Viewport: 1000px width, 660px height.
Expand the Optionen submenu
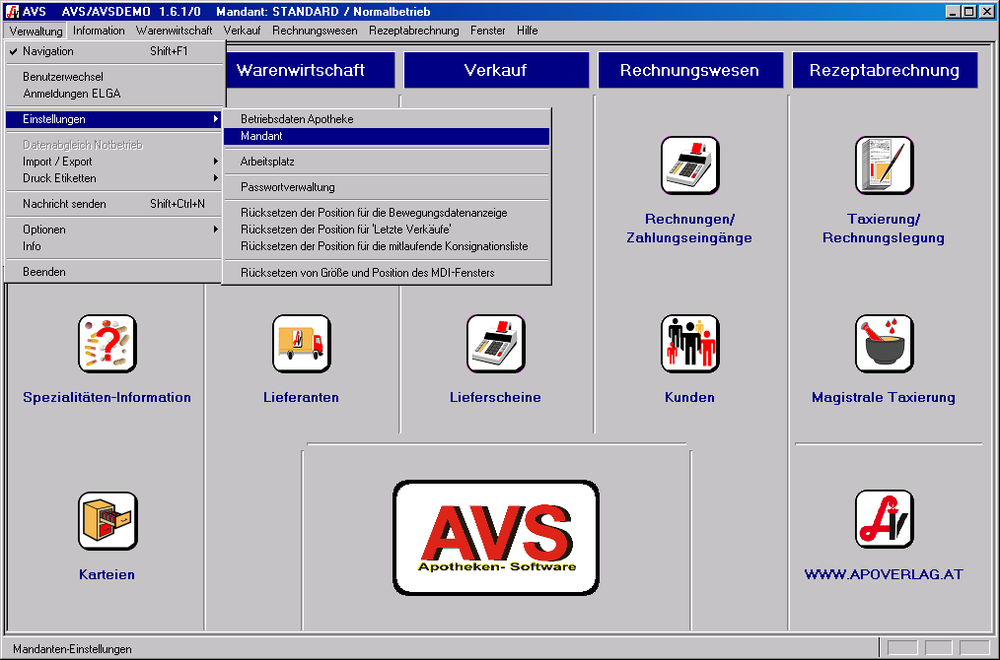coord(44,229)
